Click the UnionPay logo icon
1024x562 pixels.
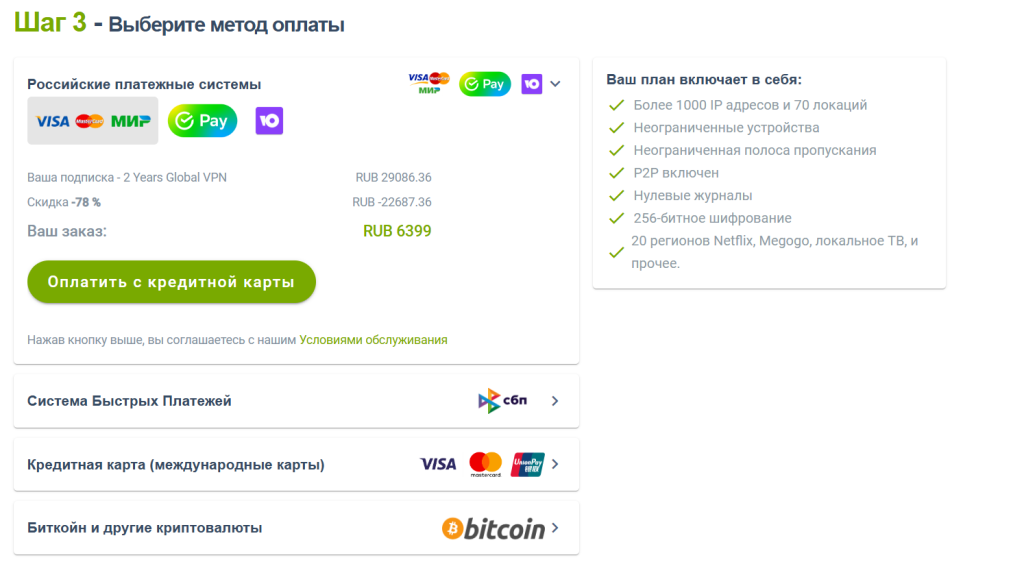click(x=527, y=464)
